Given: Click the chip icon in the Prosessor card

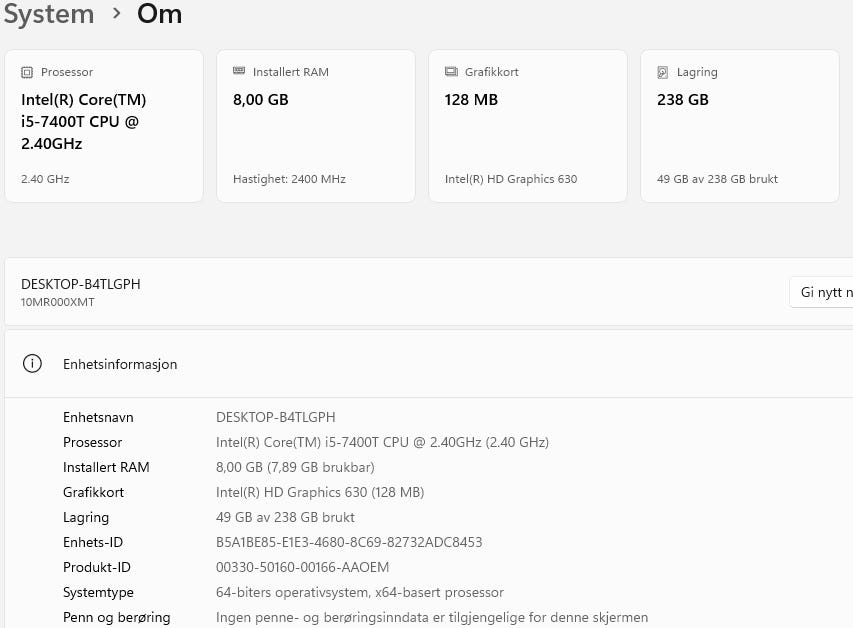Looking at the screenshot, I should [27, 72].
